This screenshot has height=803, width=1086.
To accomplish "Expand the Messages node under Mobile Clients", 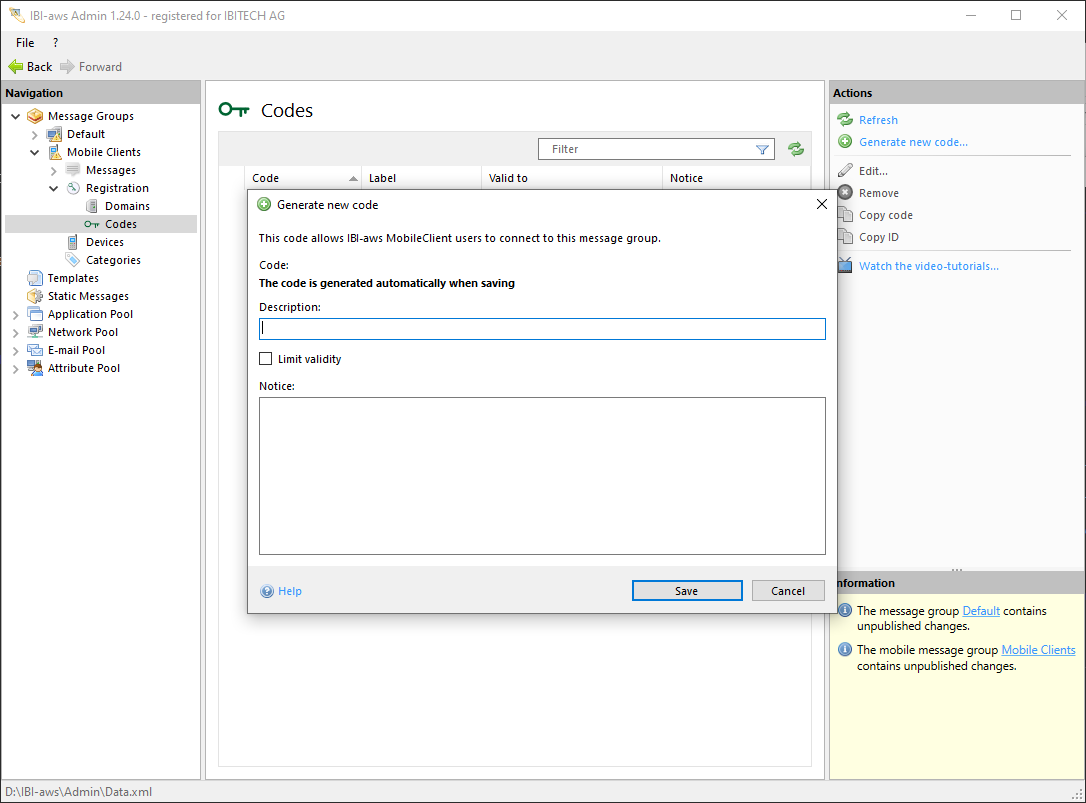I will [x=54, y=170].
